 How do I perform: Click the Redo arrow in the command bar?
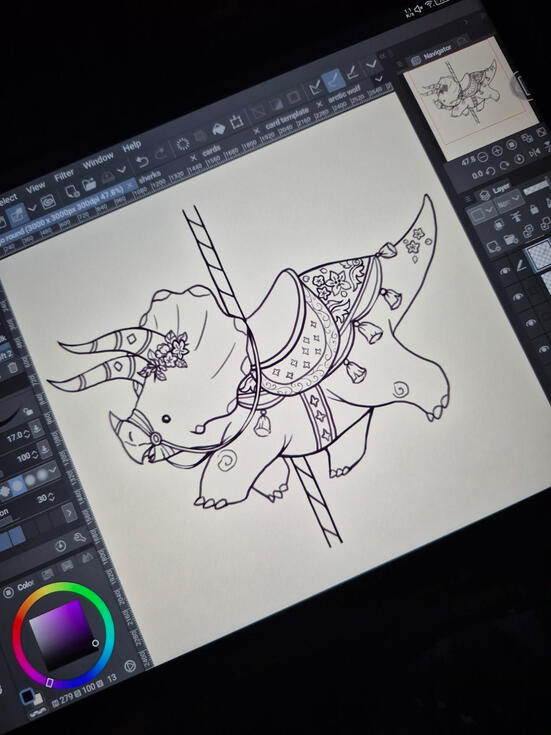coord(161,154)
